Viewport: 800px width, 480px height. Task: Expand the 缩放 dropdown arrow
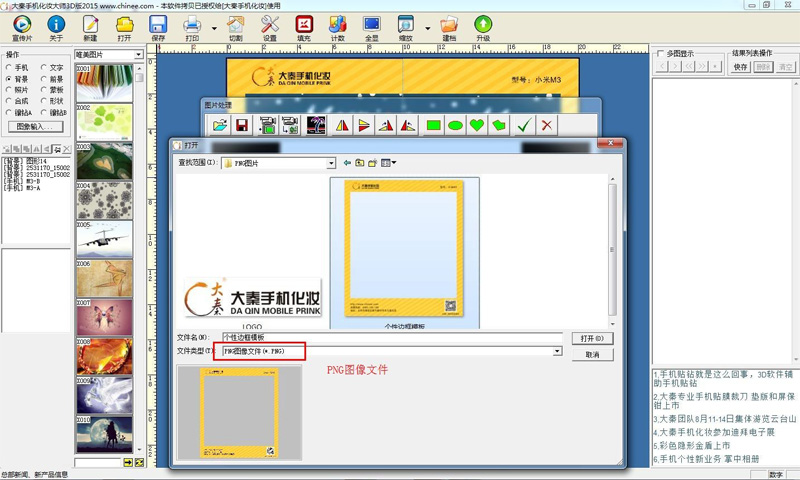click(428, 28)
